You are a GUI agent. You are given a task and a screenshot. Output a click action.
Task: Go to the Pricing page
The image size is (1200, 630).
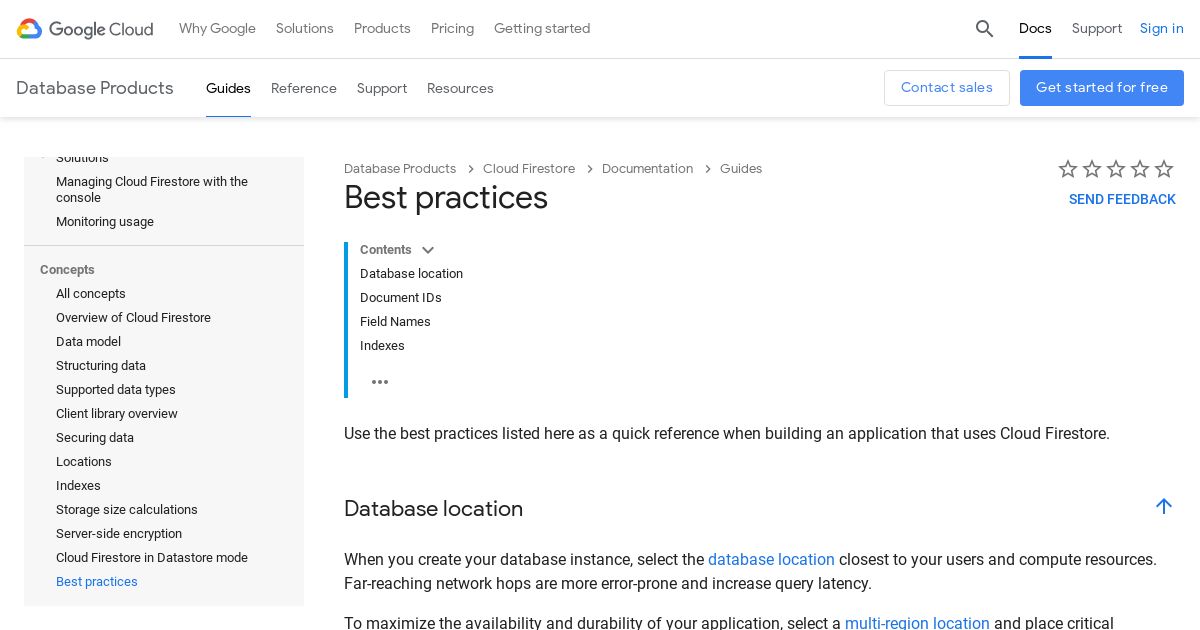point(452,29)
